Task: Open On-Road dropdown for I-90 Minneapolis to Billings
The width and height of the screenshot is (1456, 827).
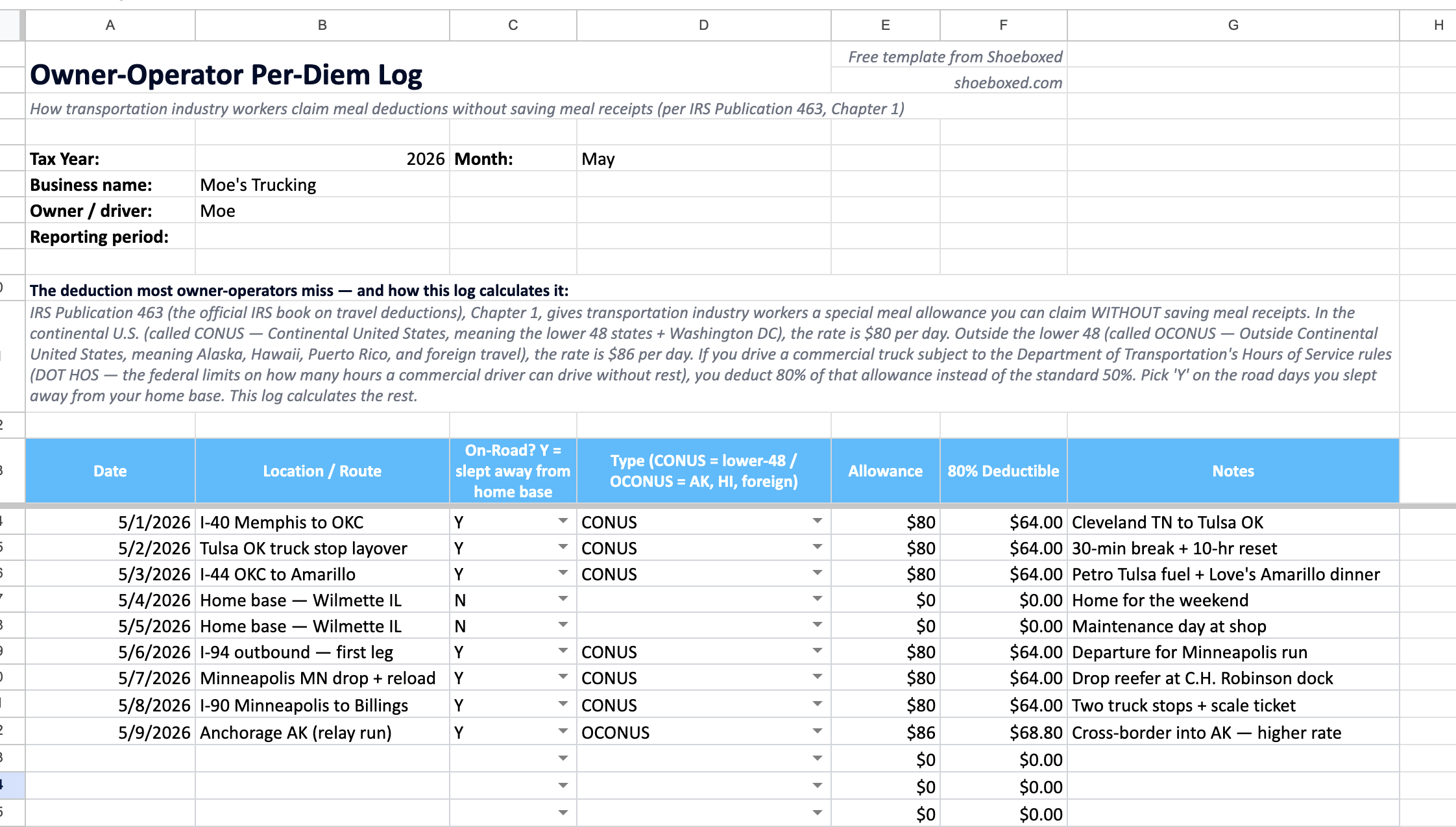Action: (563, 704)
